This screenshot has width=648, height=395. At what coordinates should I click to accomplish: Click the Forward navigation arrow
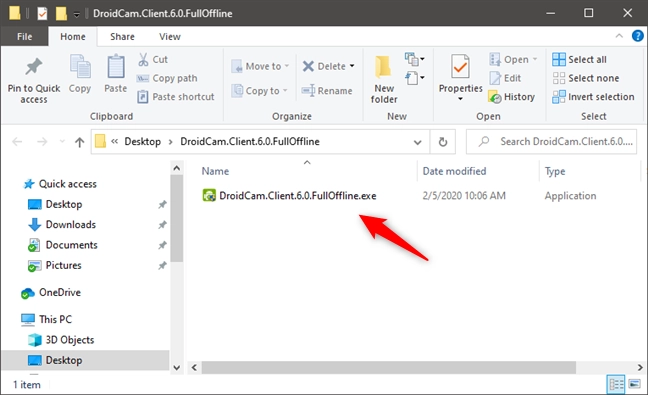click(42, 142)
